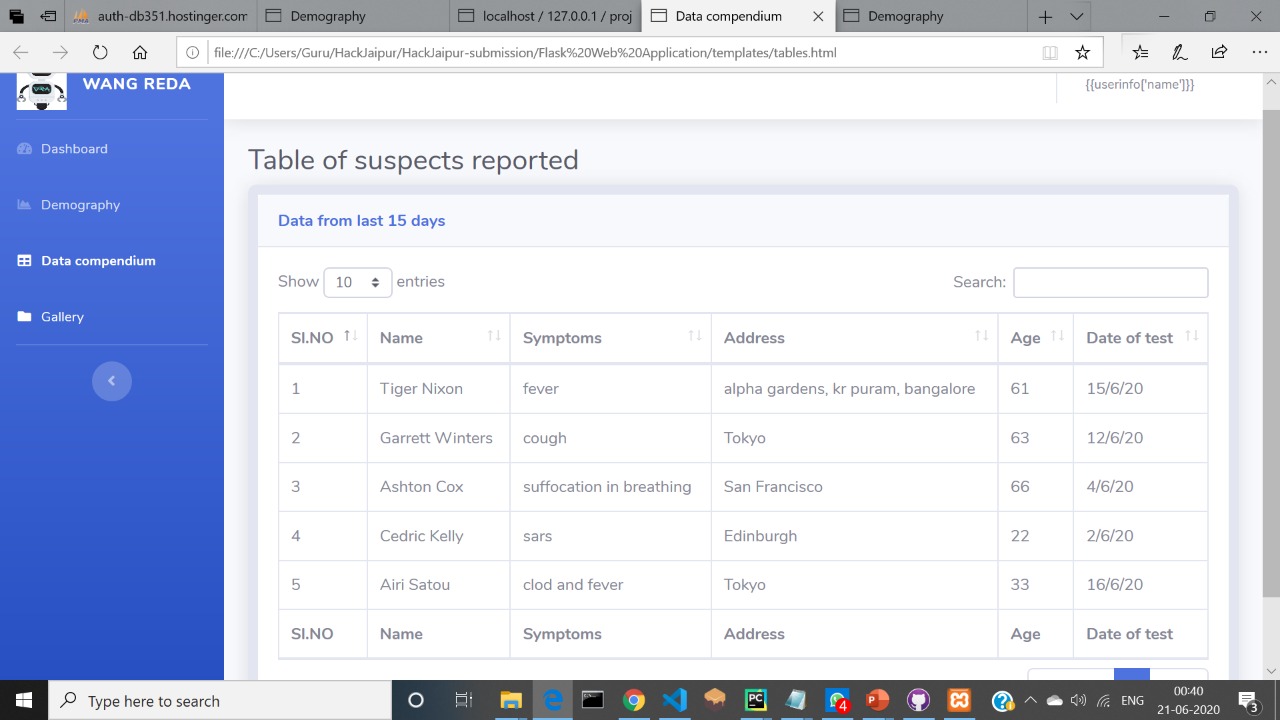Select the Garrett Winters name cell
Image resolution: width=1280 pixels, height=720 pixels.
[439, 438]
